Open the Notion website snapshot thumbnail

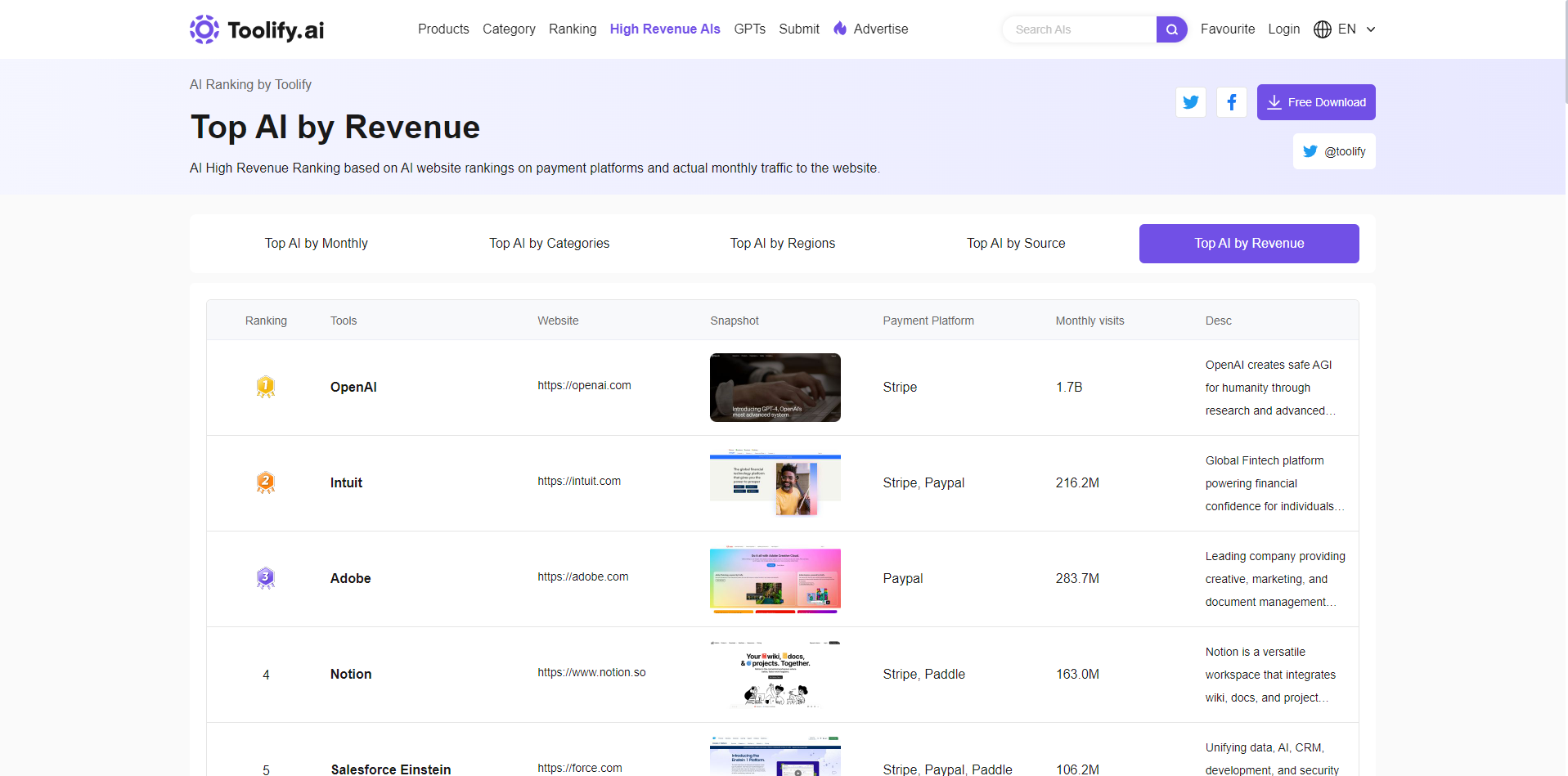pyautogui.click(x=775, y=675)
